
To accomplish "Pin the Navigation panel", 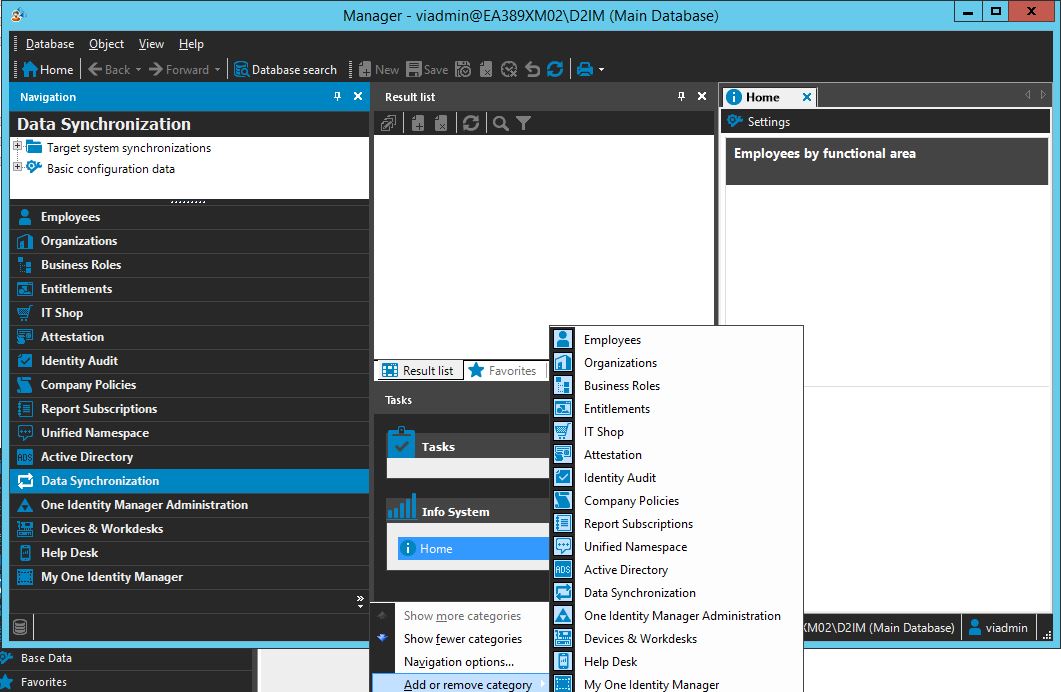I will click(x=337, y=97).
